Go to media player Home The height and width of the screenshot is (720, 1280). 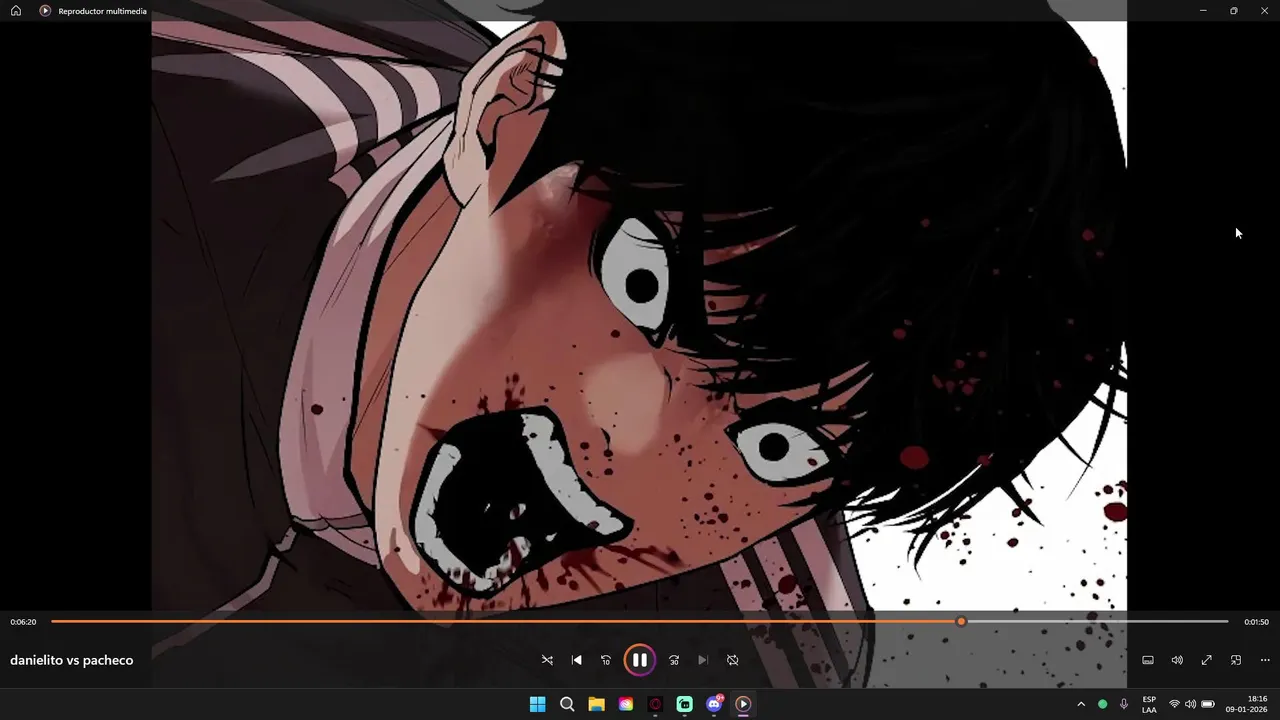click(16, 11)
